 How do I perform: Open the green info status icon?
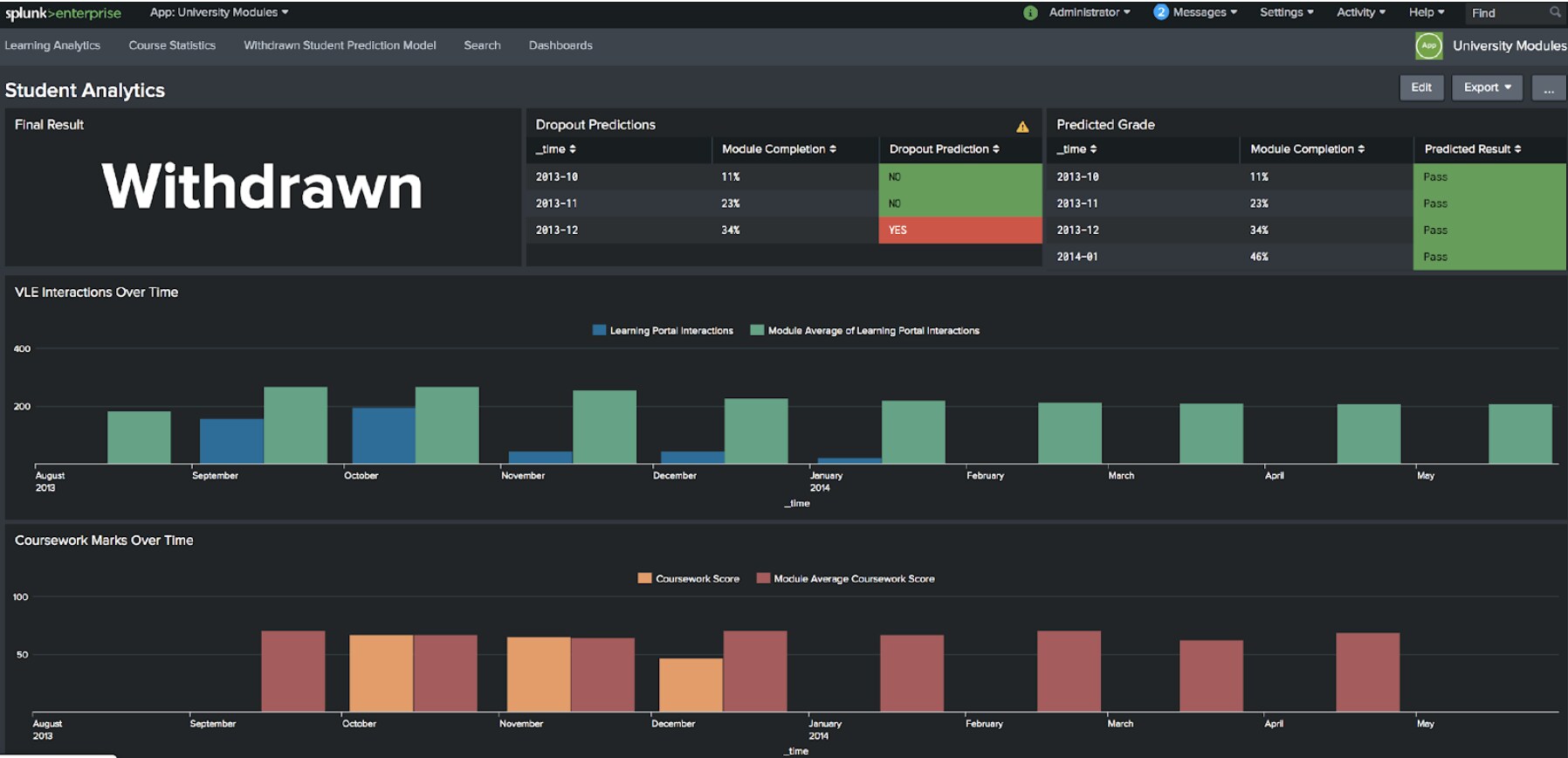click(x=1030, y=13)
